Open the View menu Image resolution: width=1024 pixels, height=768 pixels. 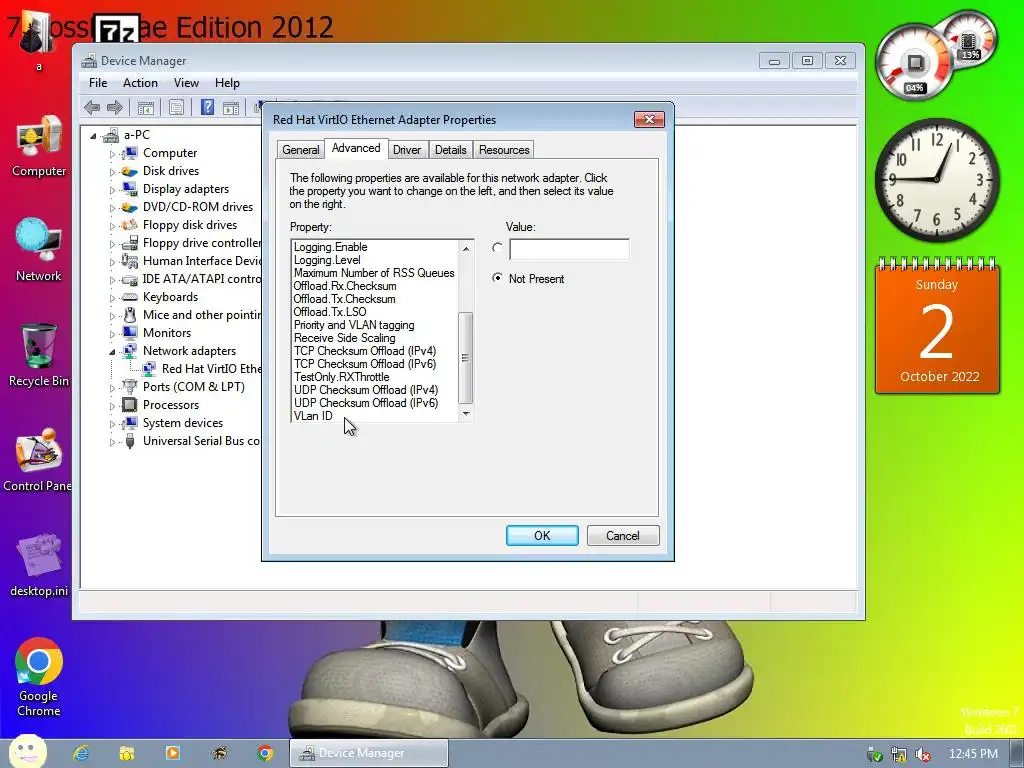[186, 83]
